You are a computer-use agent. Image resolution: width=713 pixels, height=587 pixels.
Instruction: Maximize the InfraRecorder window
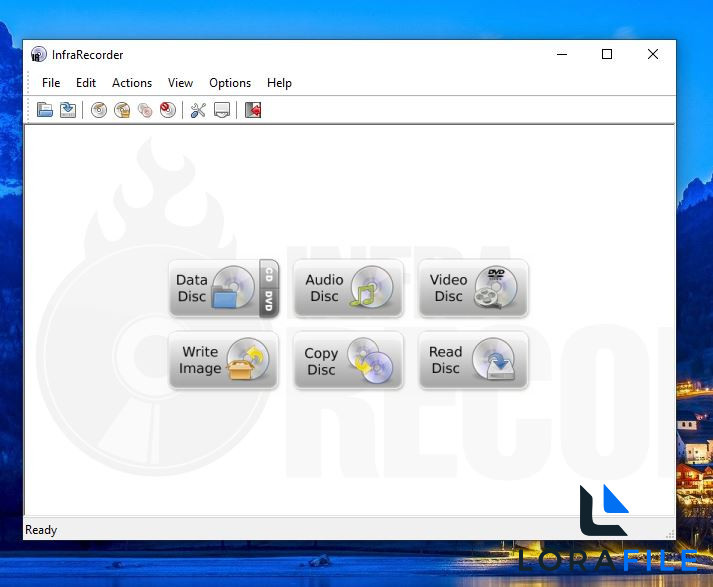(x=607, y=54)
